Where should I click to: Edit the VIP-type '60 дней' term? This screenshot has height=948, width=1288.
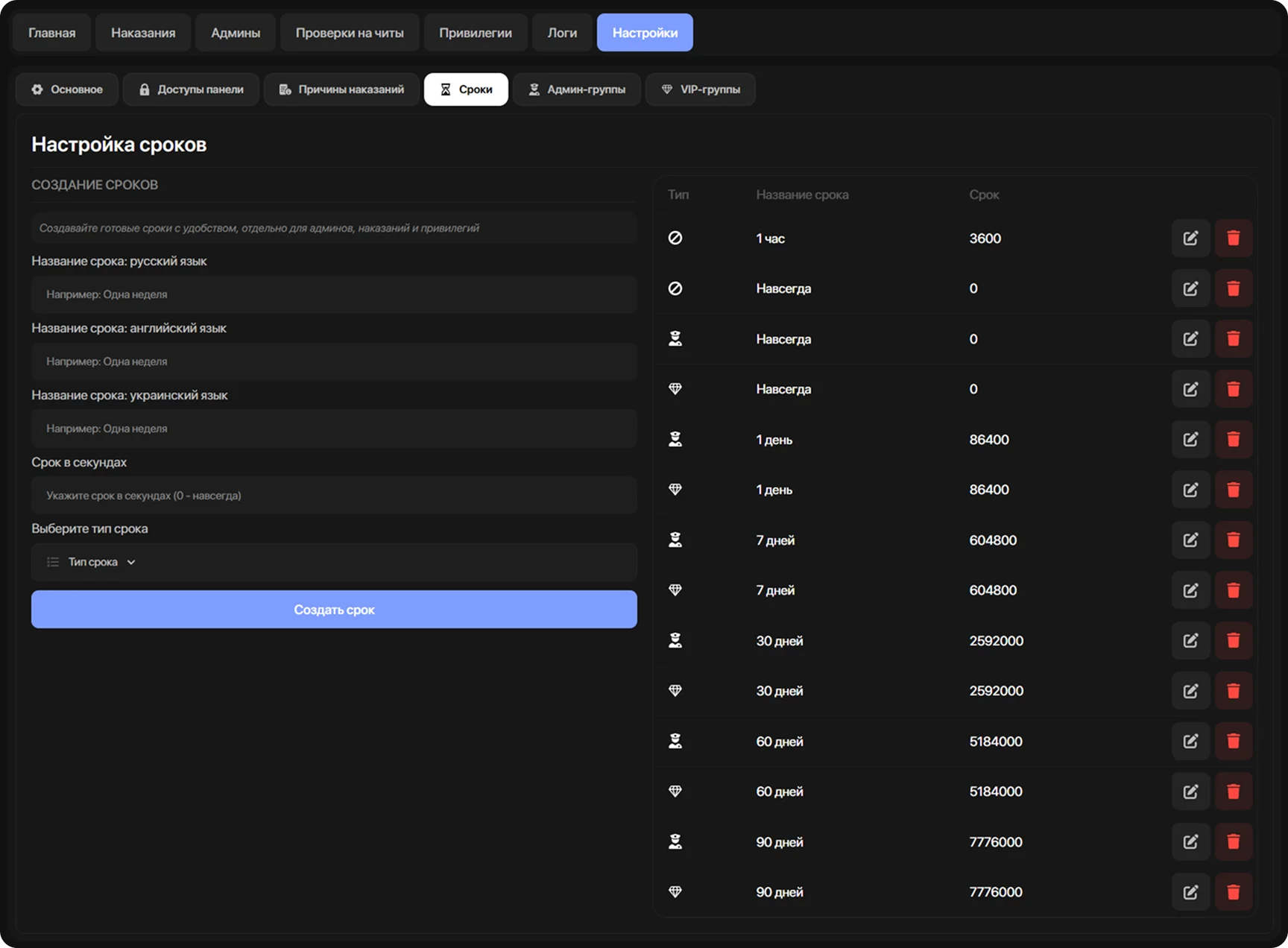tap(1190, 791)
